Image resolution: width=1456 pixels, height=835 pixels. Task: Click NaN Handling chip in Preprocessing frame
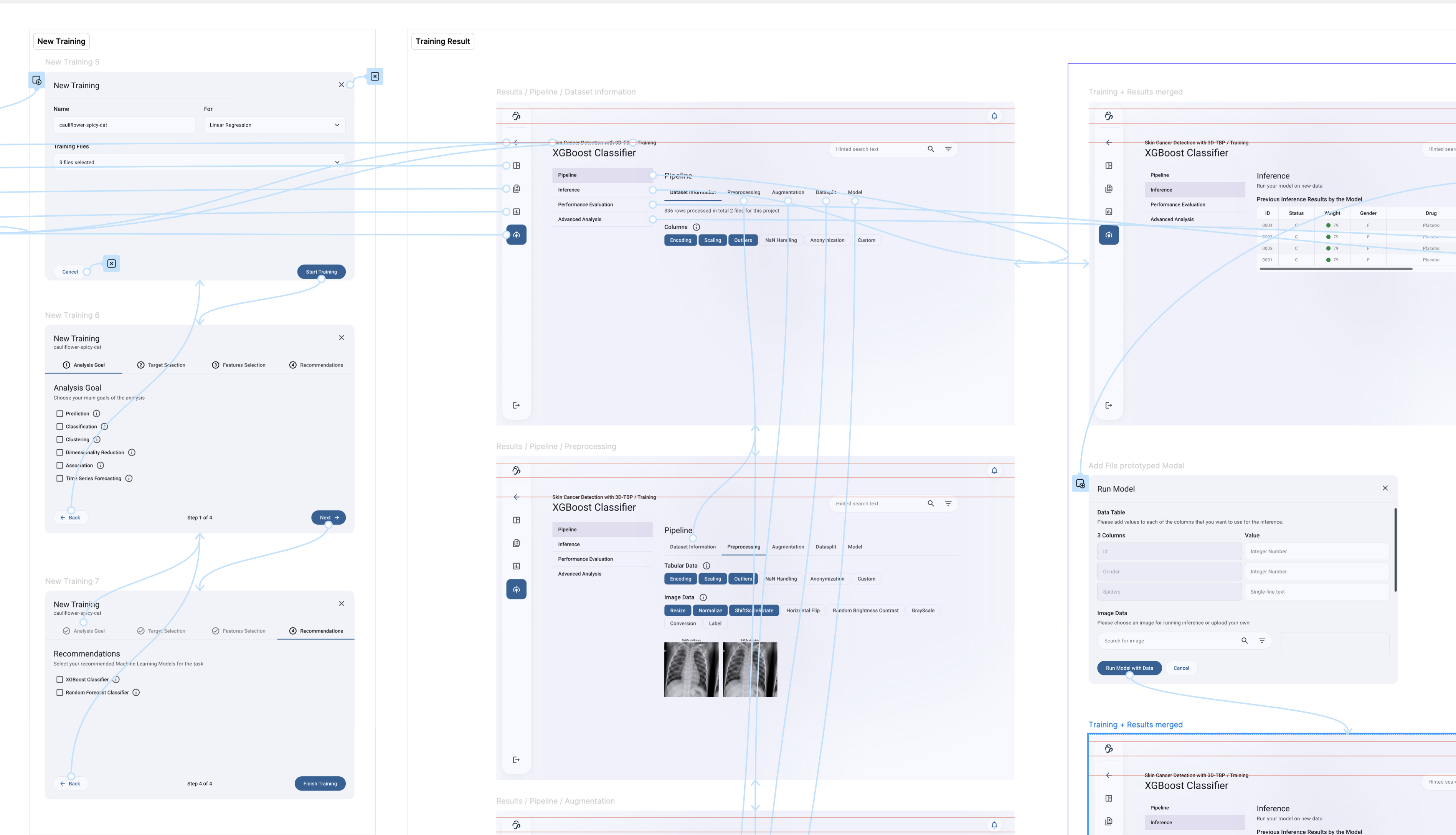[781, 579]
